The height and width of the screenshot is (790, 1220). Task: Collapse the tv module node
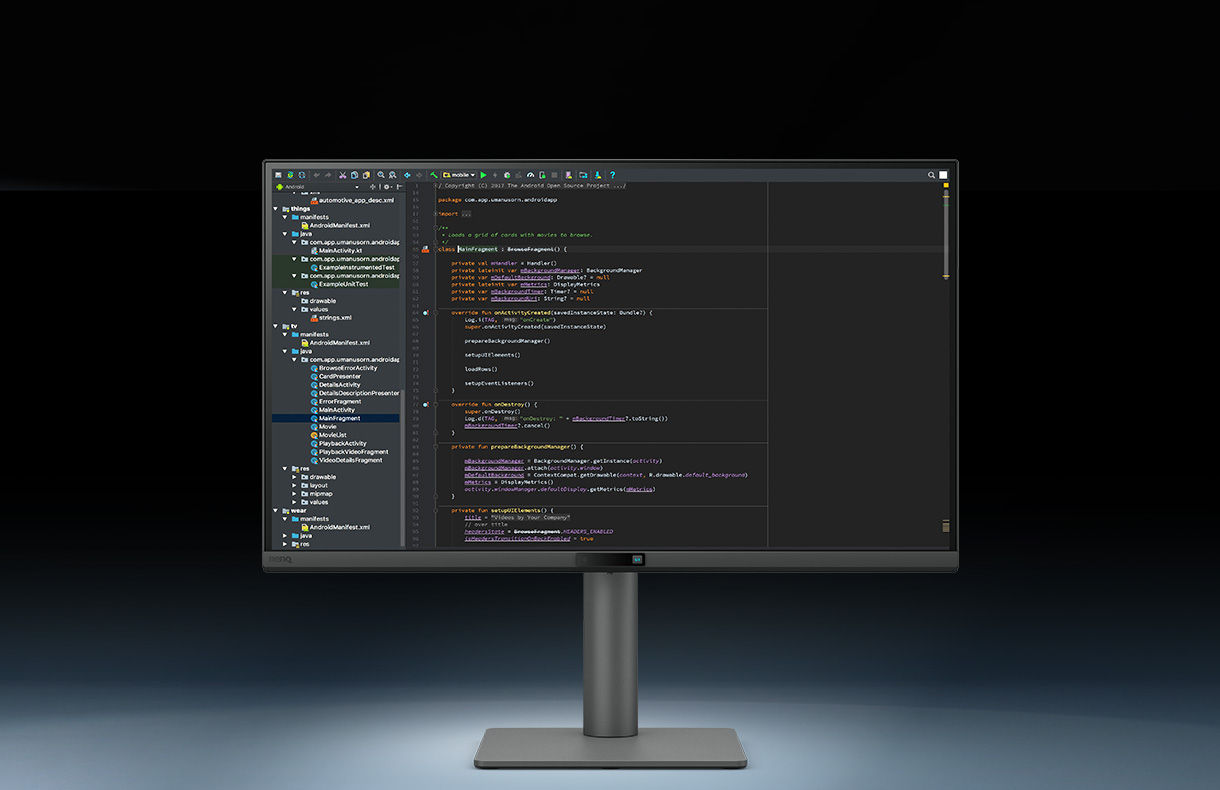(276, 326)
